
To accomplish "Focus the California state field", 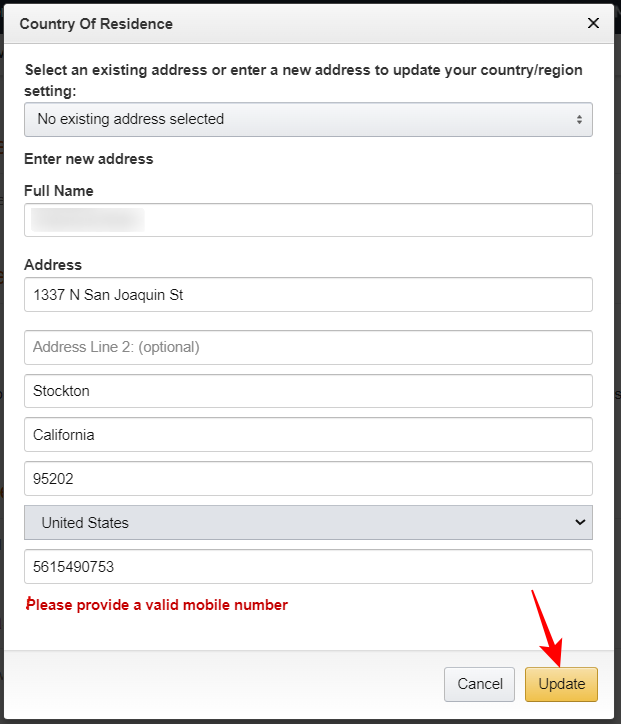I will pyautogui.click(x=308, y=435).
